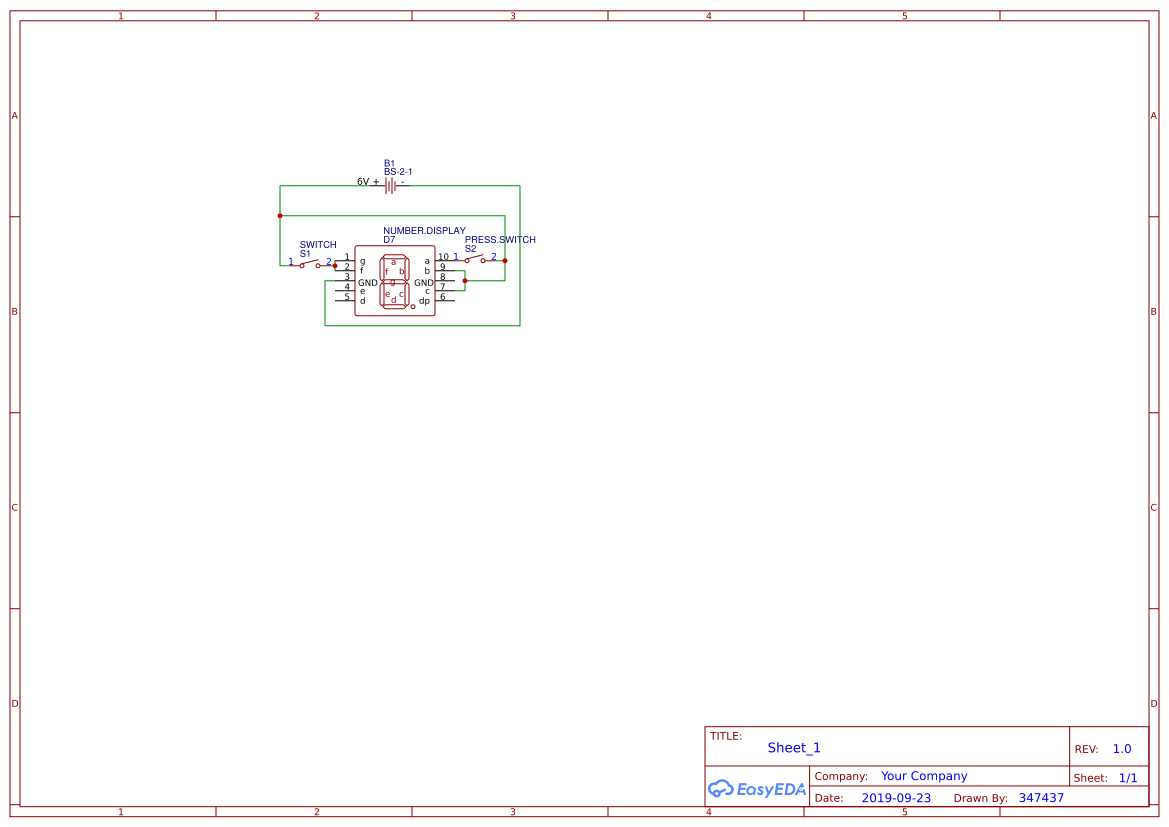Select the Drawn By value "347437"
Screen dimensions: 1169x827
[1041, 798]
